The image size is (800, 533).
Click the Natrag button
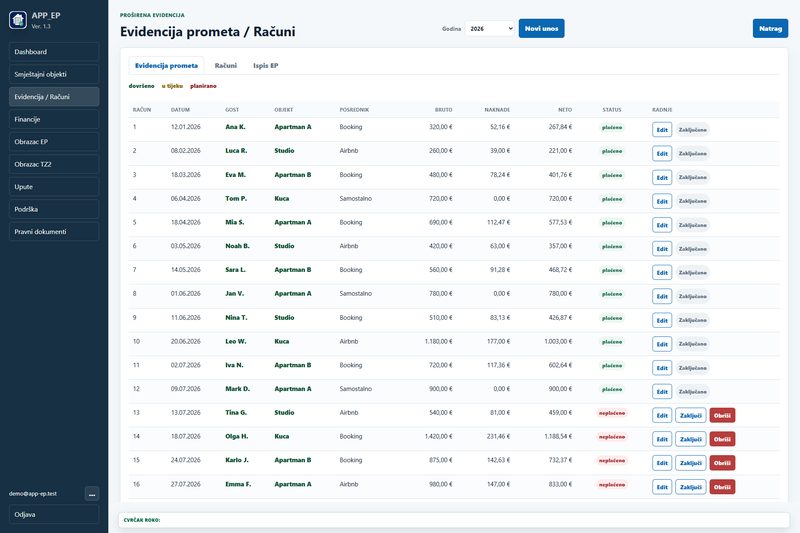pyautogui.click(x=770, y=29)
